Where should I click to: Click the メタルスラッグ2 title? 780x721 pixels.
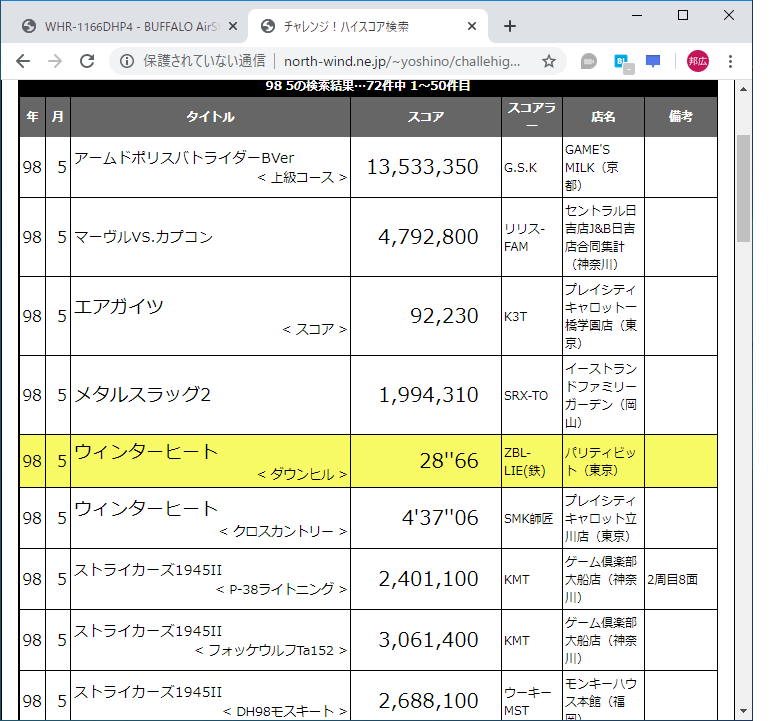click(x=142, y=395)
